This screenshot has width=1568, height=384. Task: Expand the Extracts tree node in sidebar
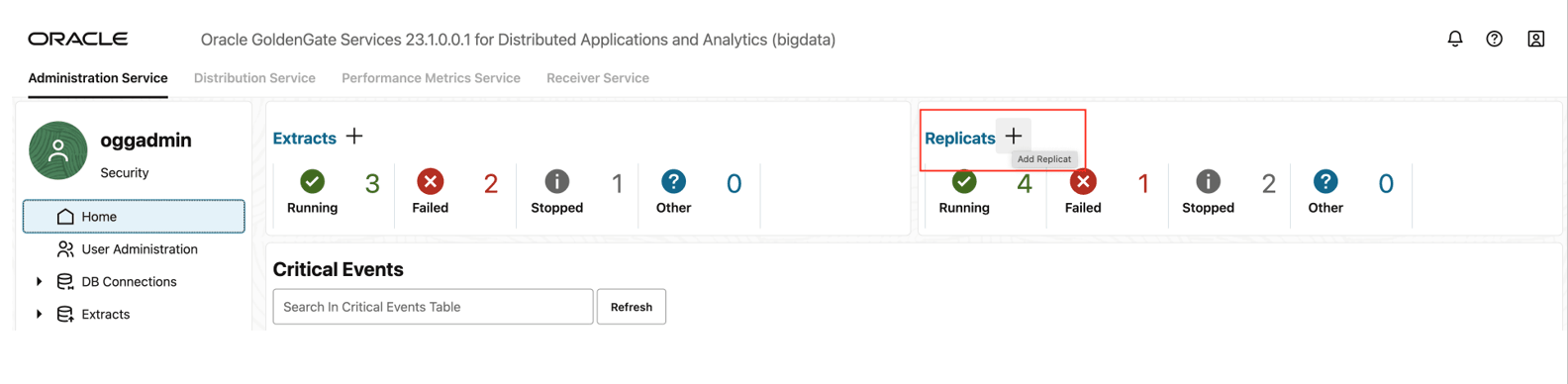click(x=39, y=314)
